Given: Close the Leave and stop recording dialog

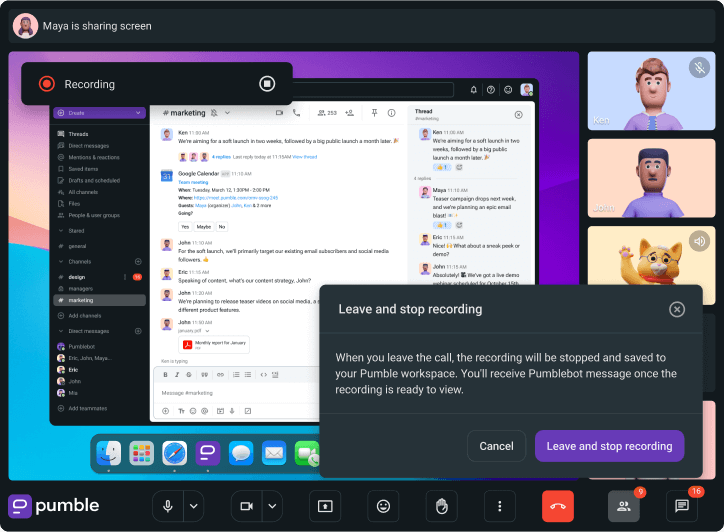Looking at the screenshot, I should (677, 309).
